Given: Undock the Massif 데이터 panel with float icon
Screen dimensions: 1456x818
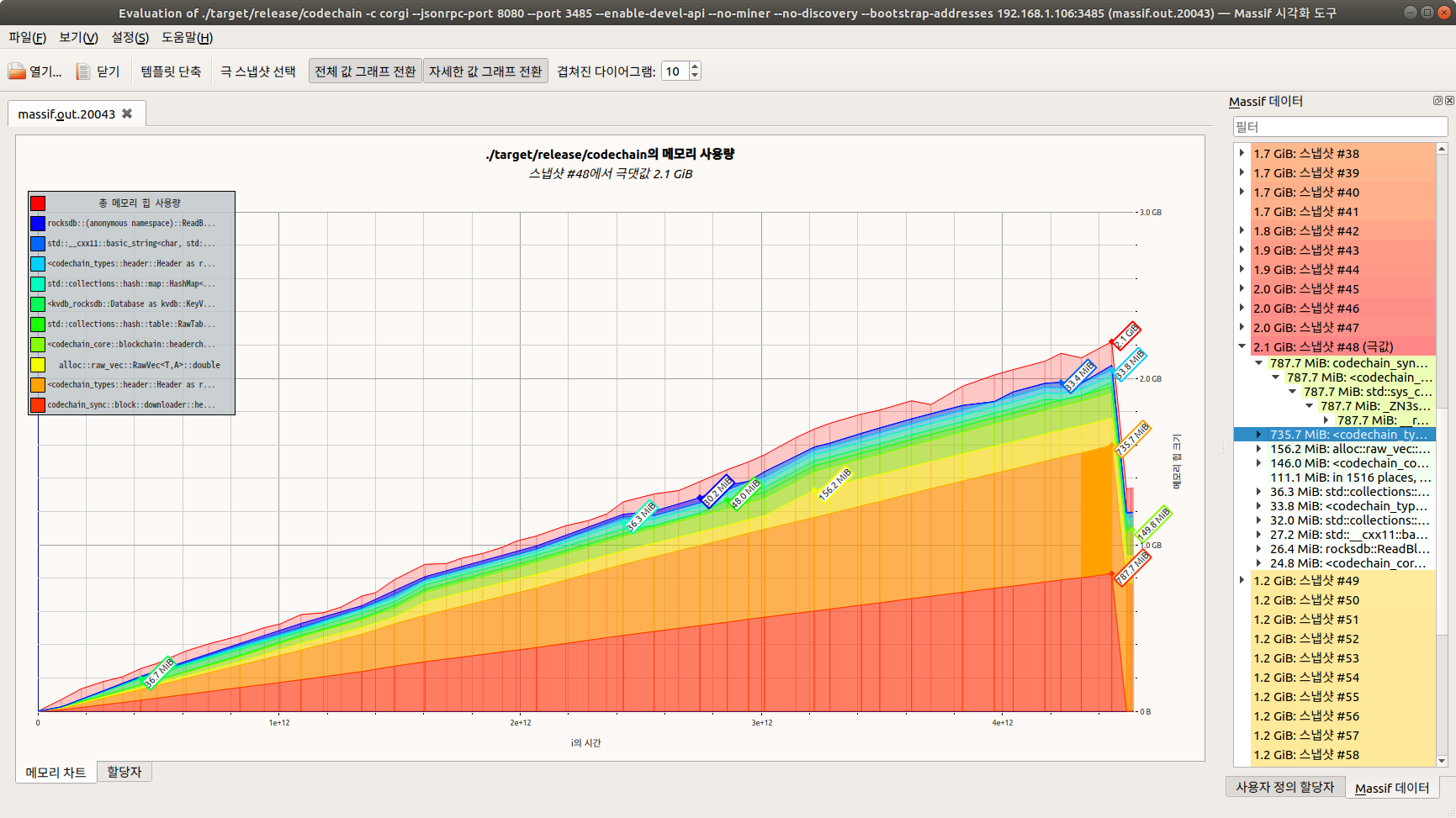Looking at the screenshot, I should tap(1437, 100).
